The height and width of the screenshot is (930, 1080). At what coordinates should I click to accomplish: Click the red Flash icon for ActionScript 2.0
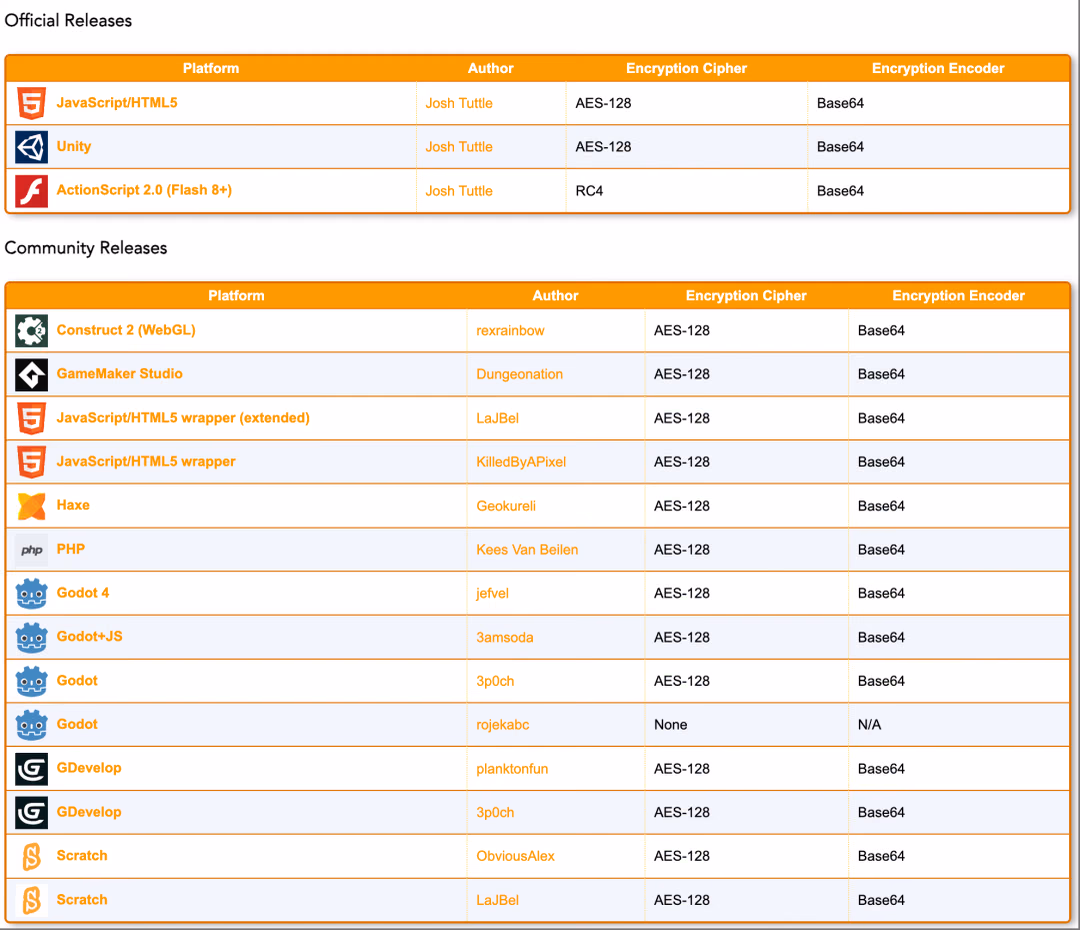pos(32,191)
